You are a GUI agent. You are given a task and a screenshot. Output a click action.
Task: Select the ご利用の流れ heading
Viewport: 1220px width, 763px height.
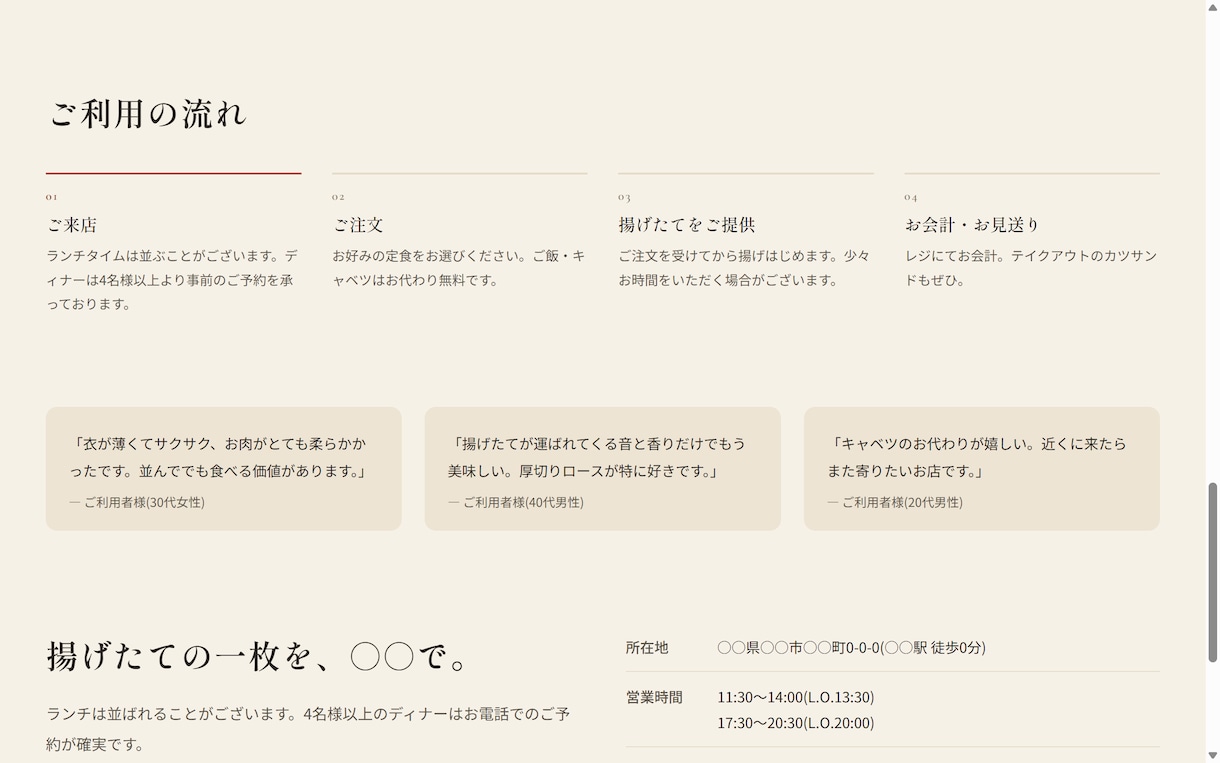(x=147, y=113)
